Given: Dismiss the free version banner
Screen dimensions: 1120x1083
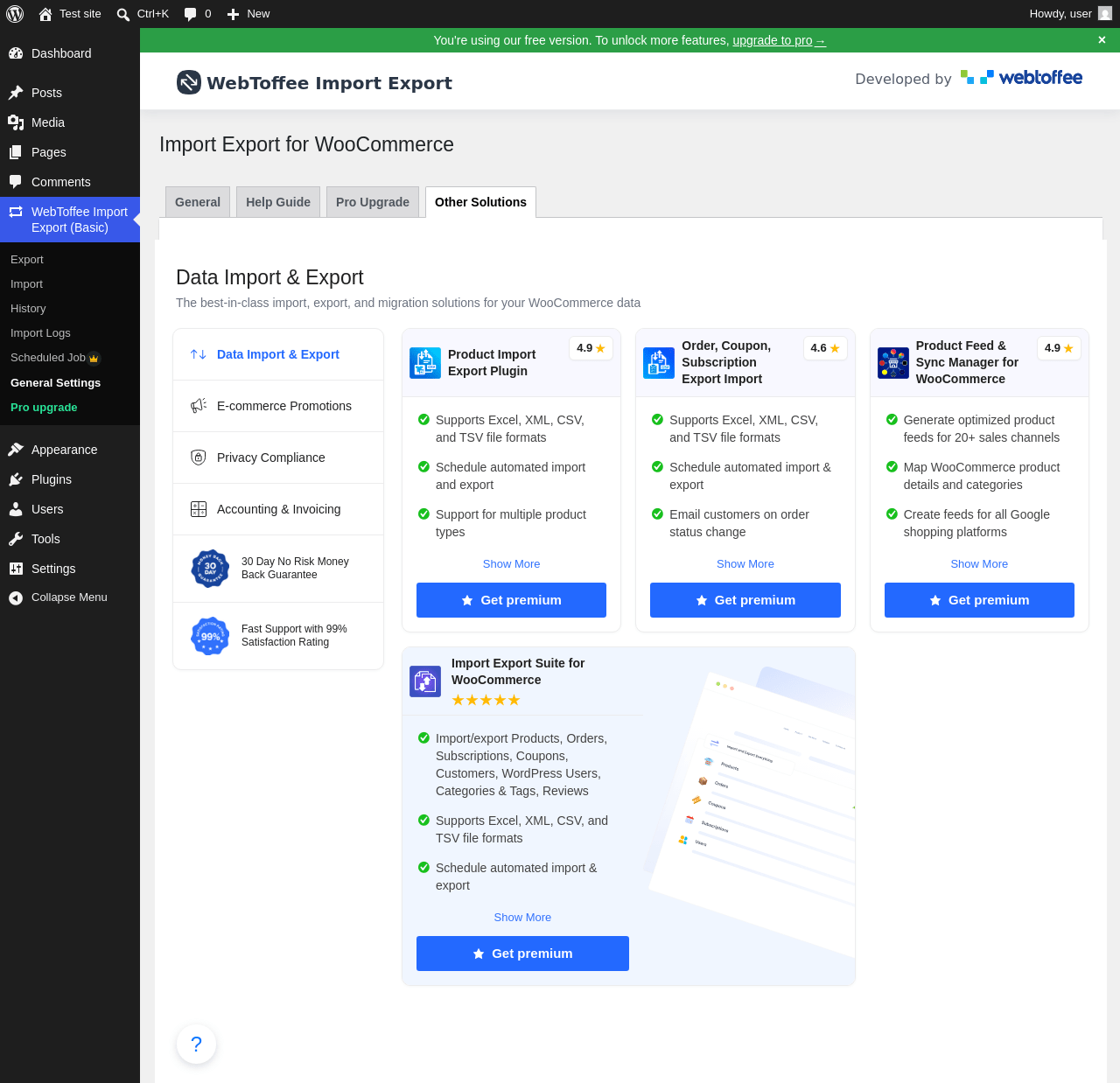Looking at the screenshot, I should point(1102,40).
